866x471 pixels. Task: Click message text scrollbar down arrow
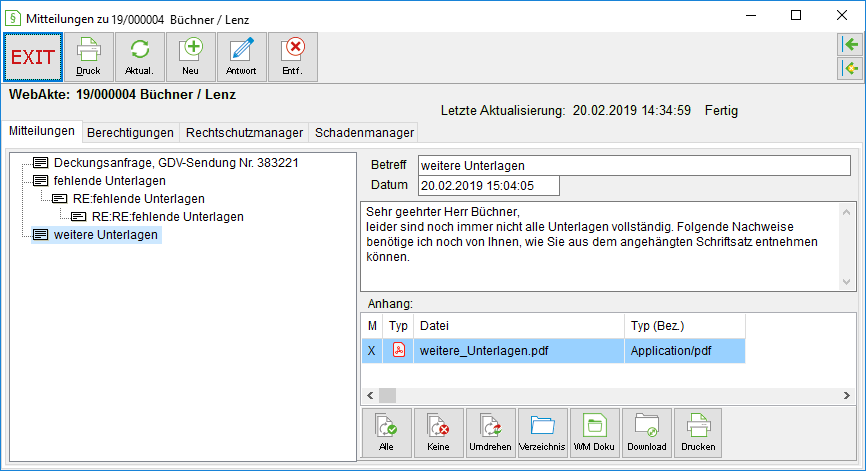846,282
